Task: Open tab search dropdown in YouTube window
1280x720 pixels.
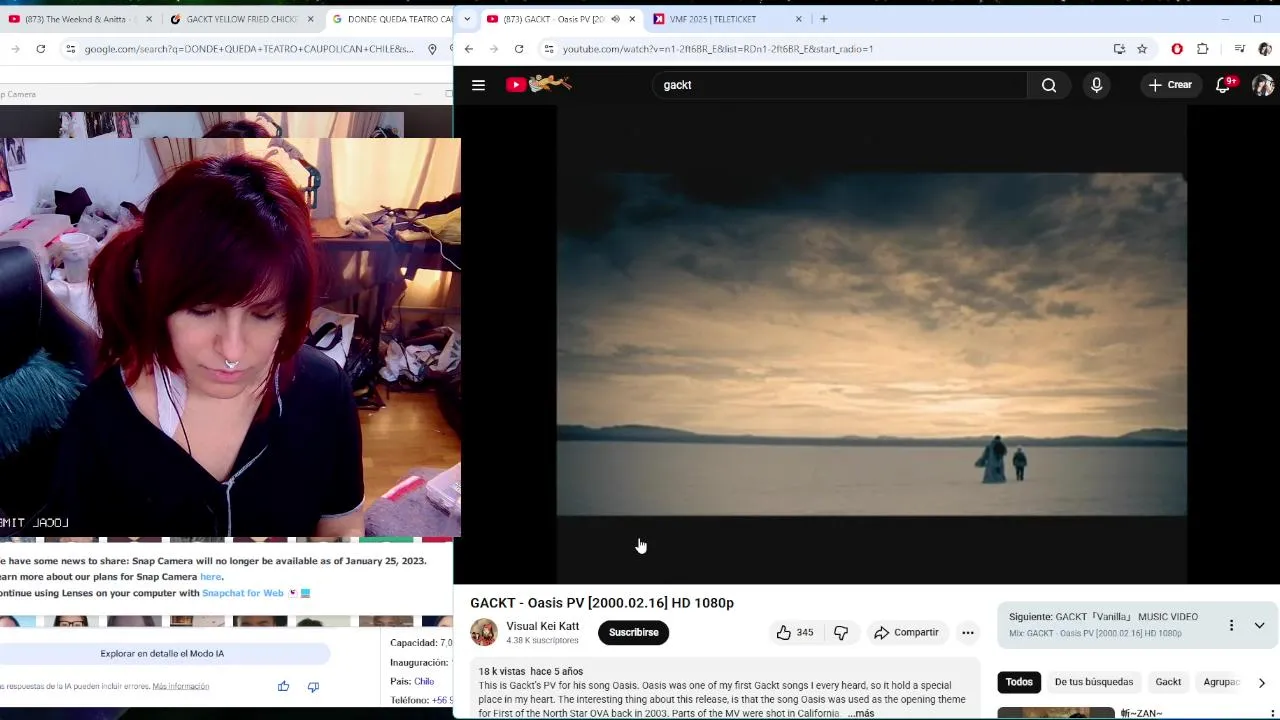Action: click(466, 19)
